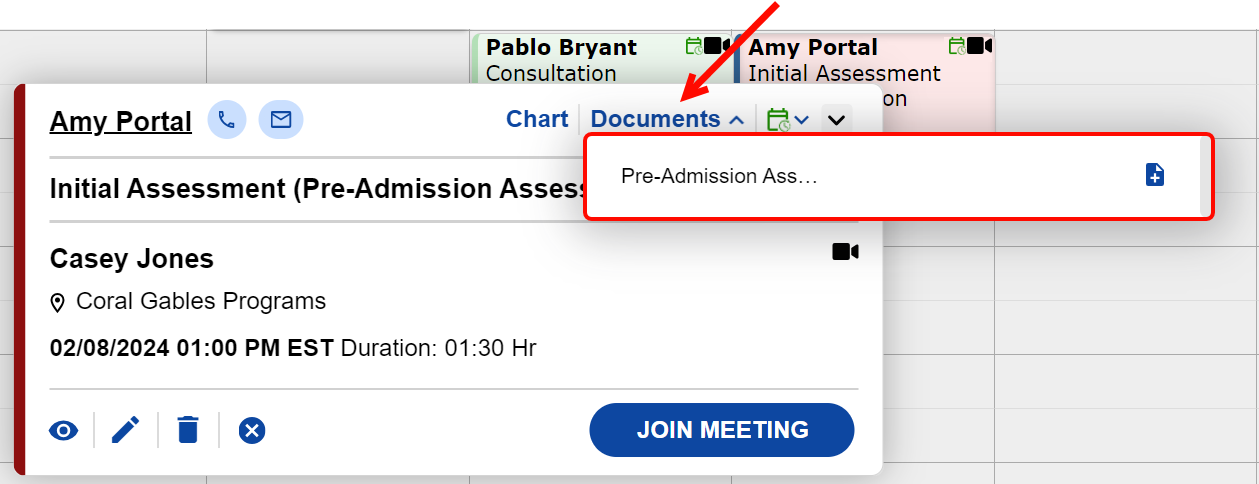The width and height of the screenshot is (1259, 484).
Task: Expand the black chevron in popup header
Action: coord(837,119)
